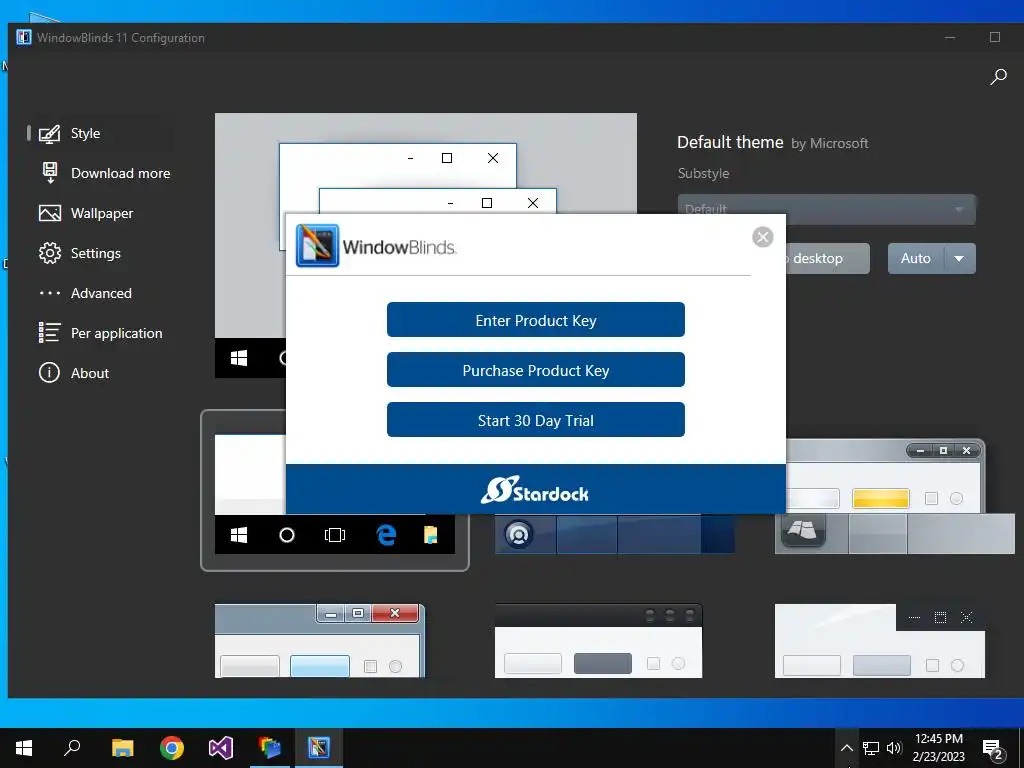Click the Auto button
Viewport: 1024px width, 768px height.
(x=916, y=259)
